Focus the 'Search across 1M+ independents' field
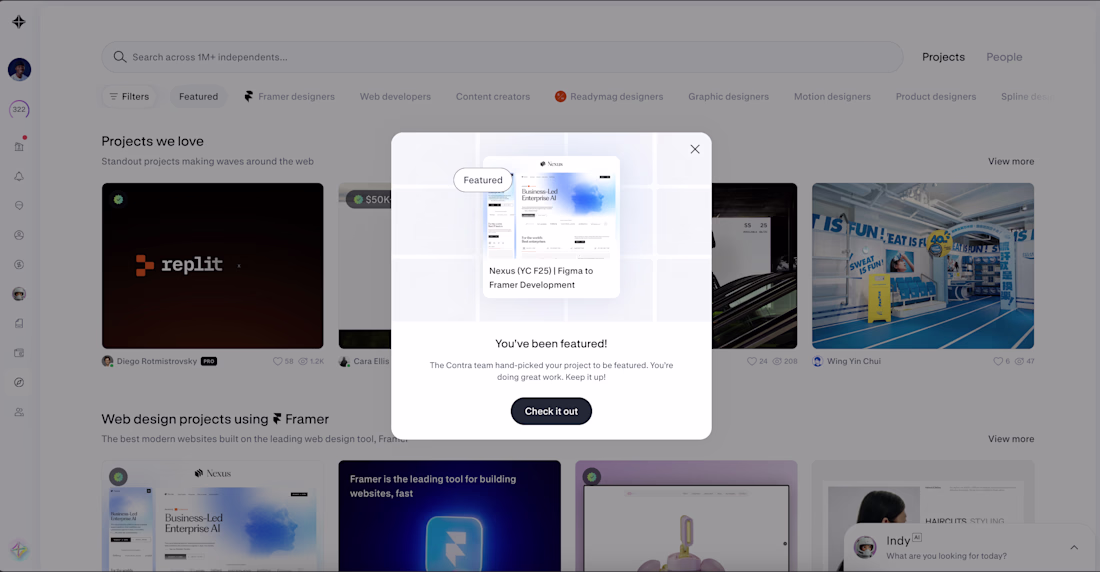This screenshot has height=572, width=1100. [502, 57]
